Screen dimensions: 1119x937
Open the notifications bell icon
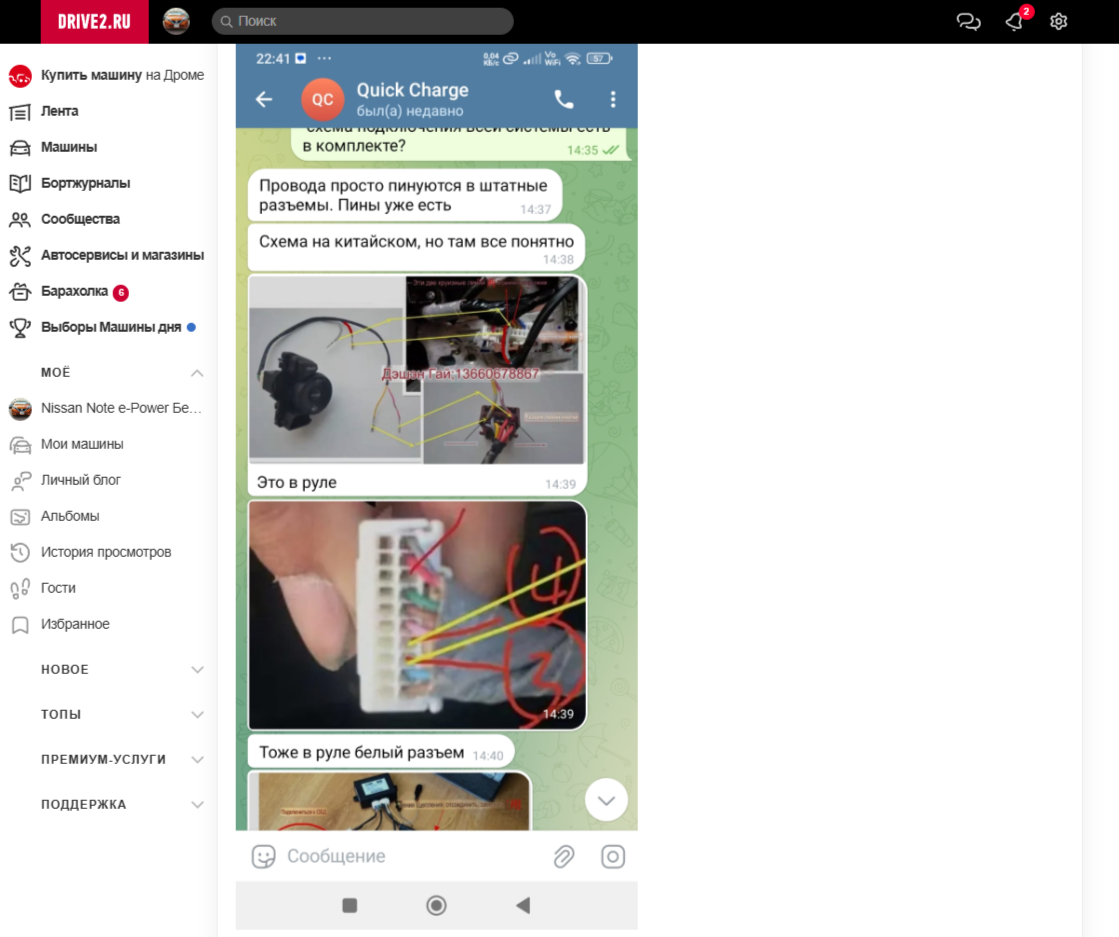(1014, 22)
